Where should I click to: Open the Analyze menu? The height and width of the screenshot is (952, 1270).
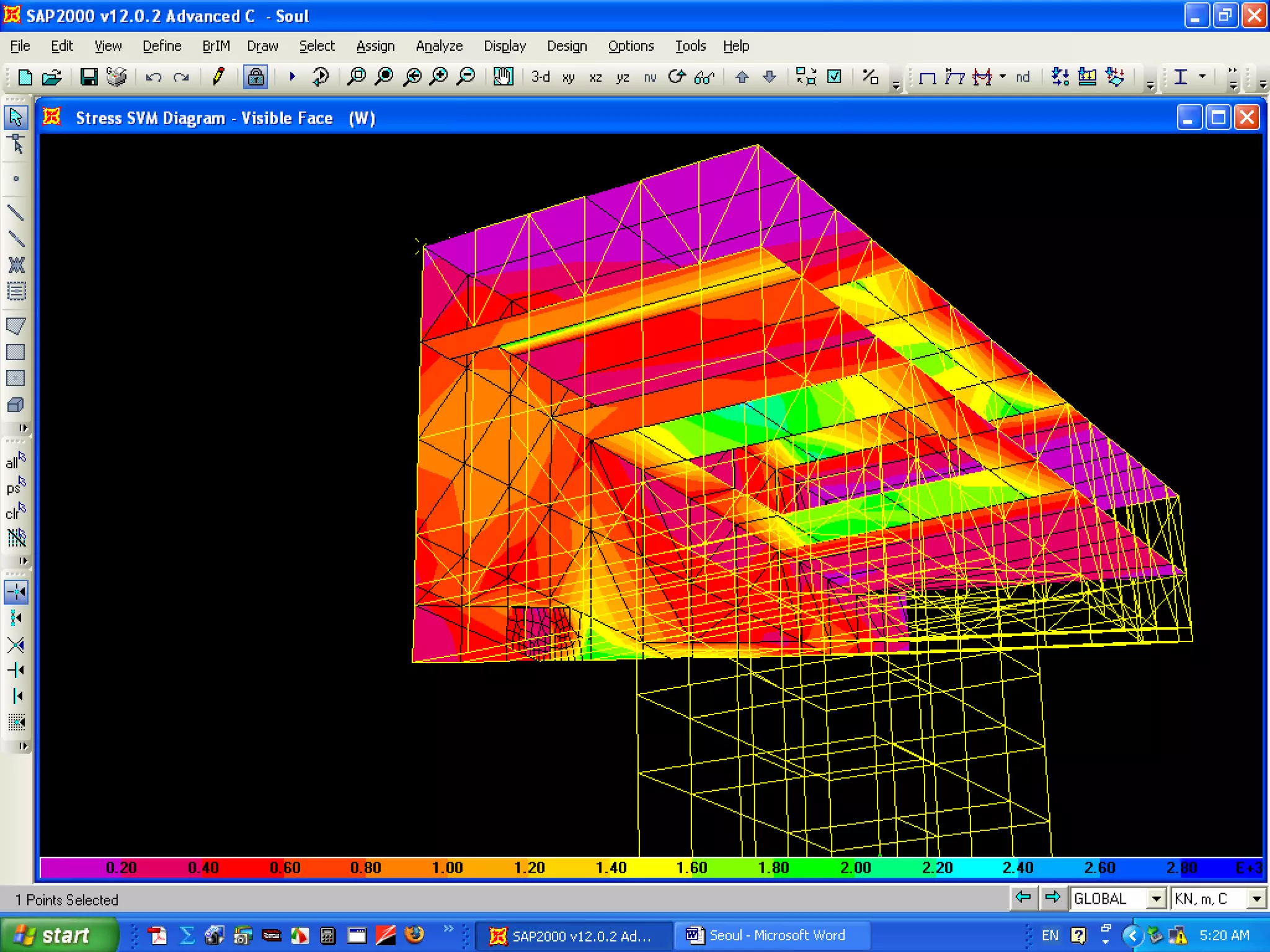coord(439,46)
